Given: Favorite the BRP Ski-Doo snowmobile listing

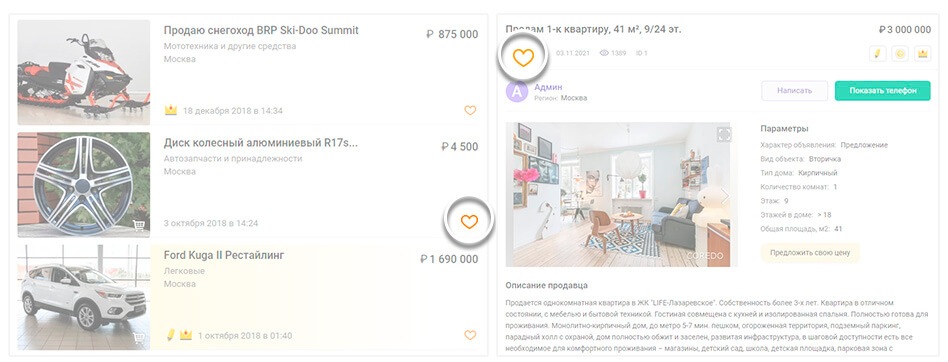Looking at the screenshot, I should [x=470, y=111].
